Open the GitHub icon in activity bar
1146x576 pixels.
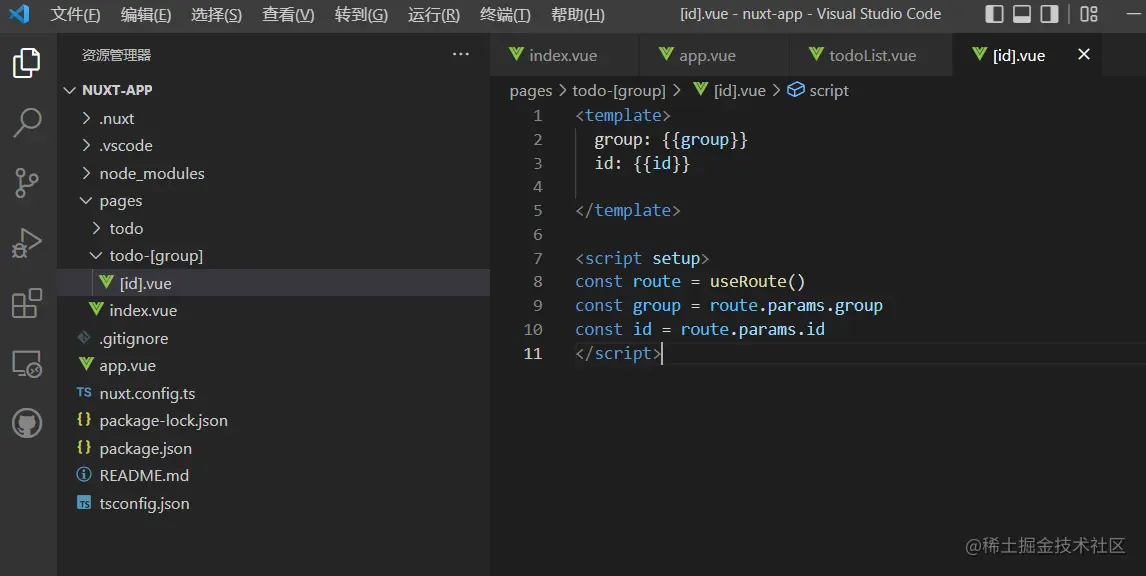pos(27,423)
